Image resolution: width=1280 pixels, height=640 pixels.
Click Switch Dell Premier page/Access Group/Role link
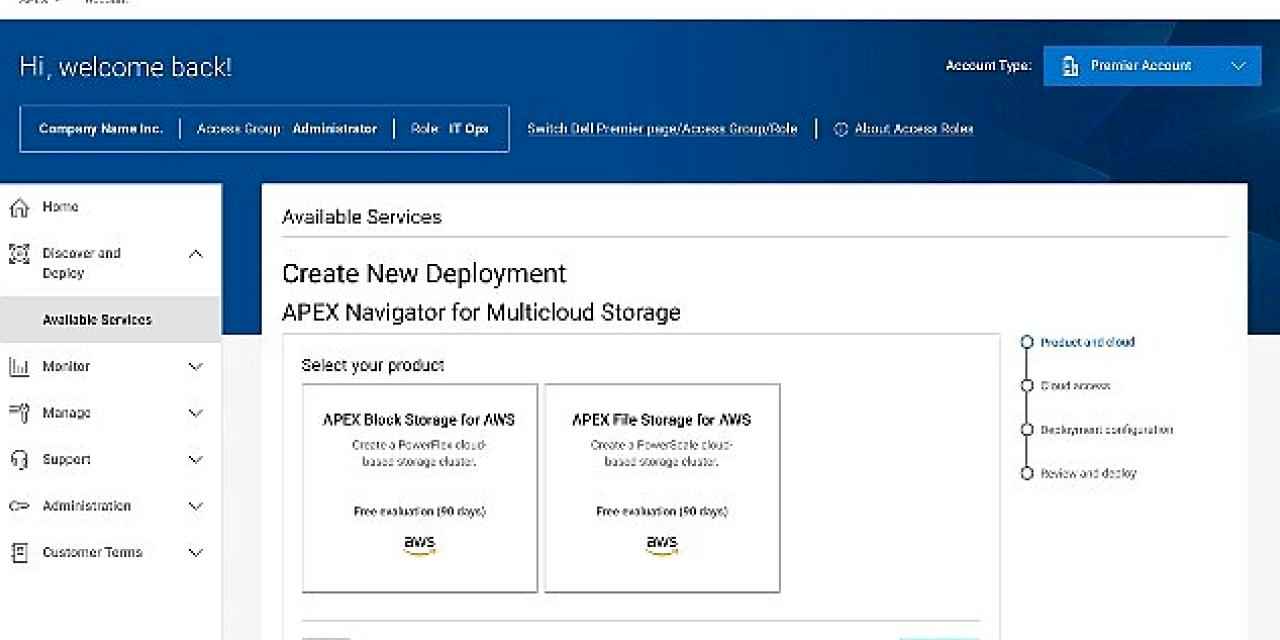pos(662,129)
